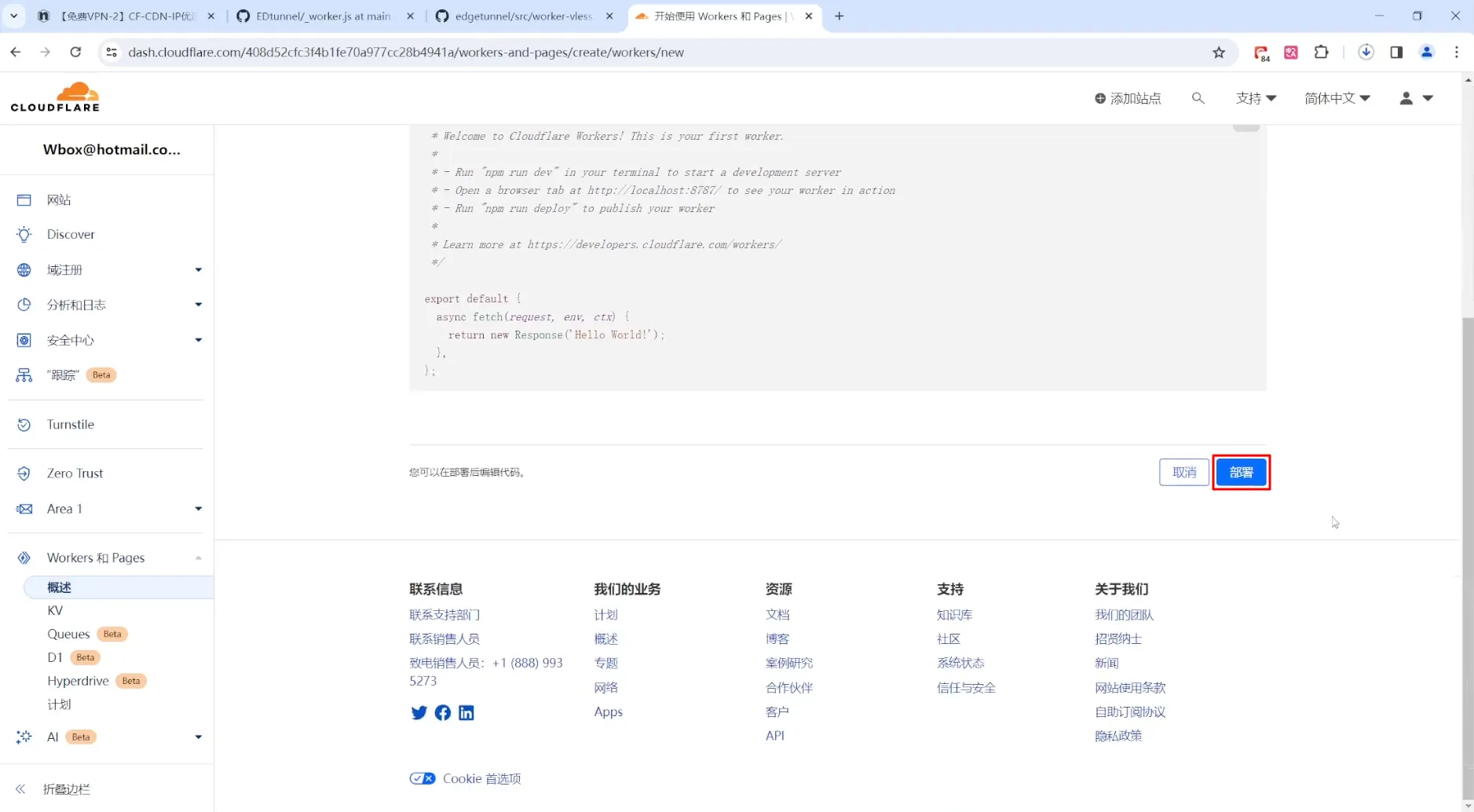
Task: Click the 安全中心 shield icon
Action: tap(24, 340)
